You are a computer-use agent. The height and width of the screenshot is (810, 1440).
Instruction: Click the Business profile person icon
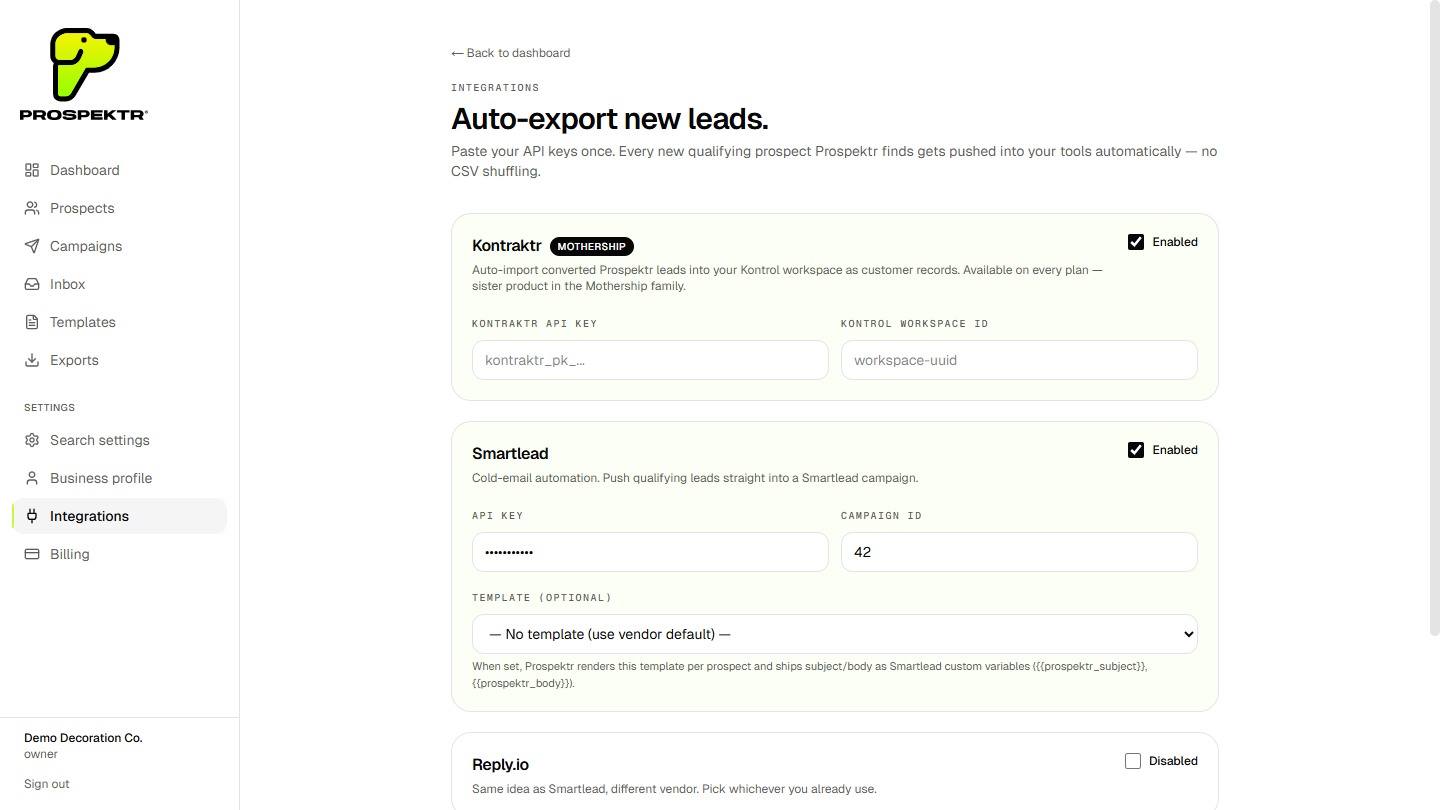(x=32, y=478)
